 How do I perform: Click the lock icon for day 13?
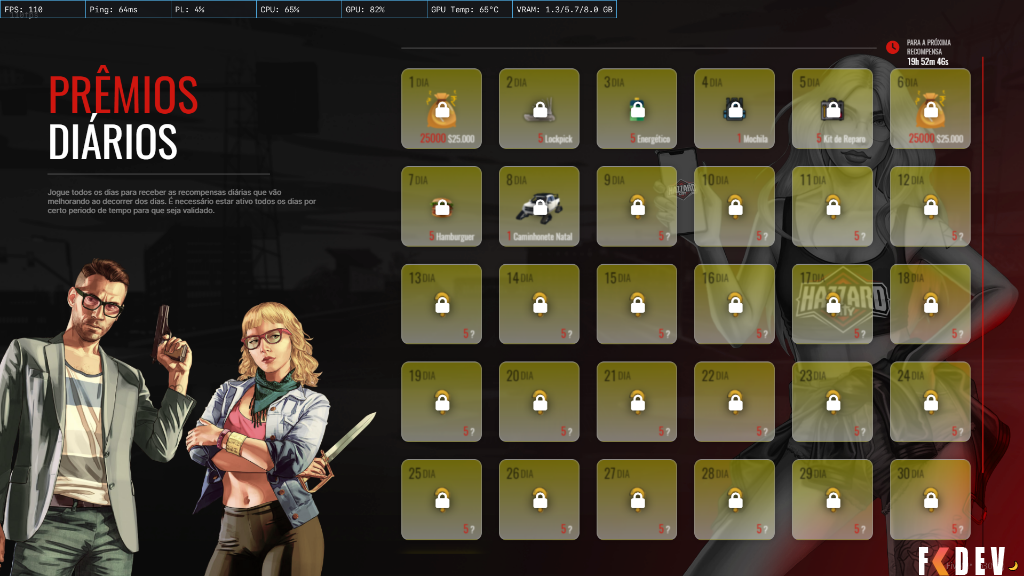click(x=442, y=304)
